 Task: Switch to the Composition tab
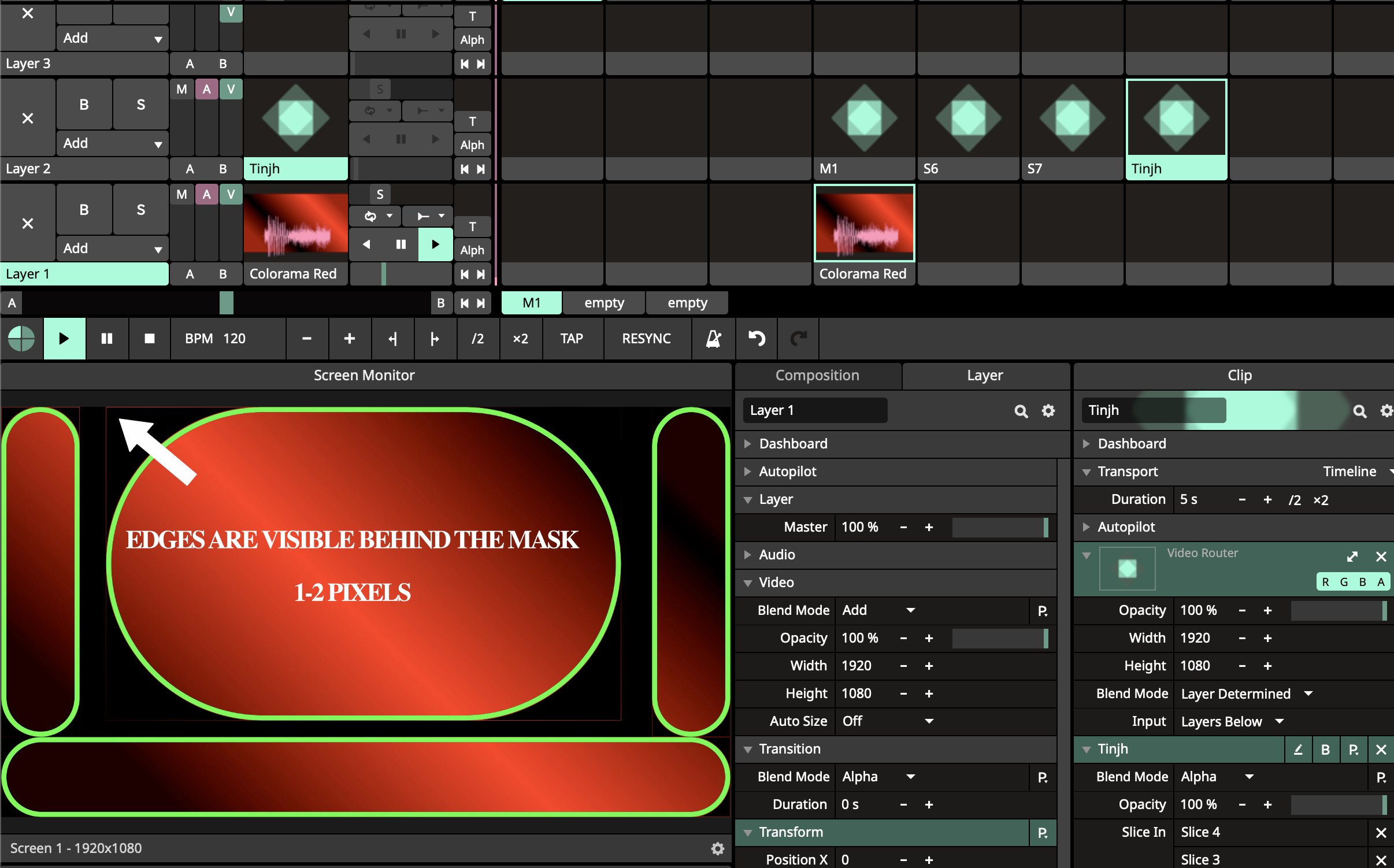[817, 376]
